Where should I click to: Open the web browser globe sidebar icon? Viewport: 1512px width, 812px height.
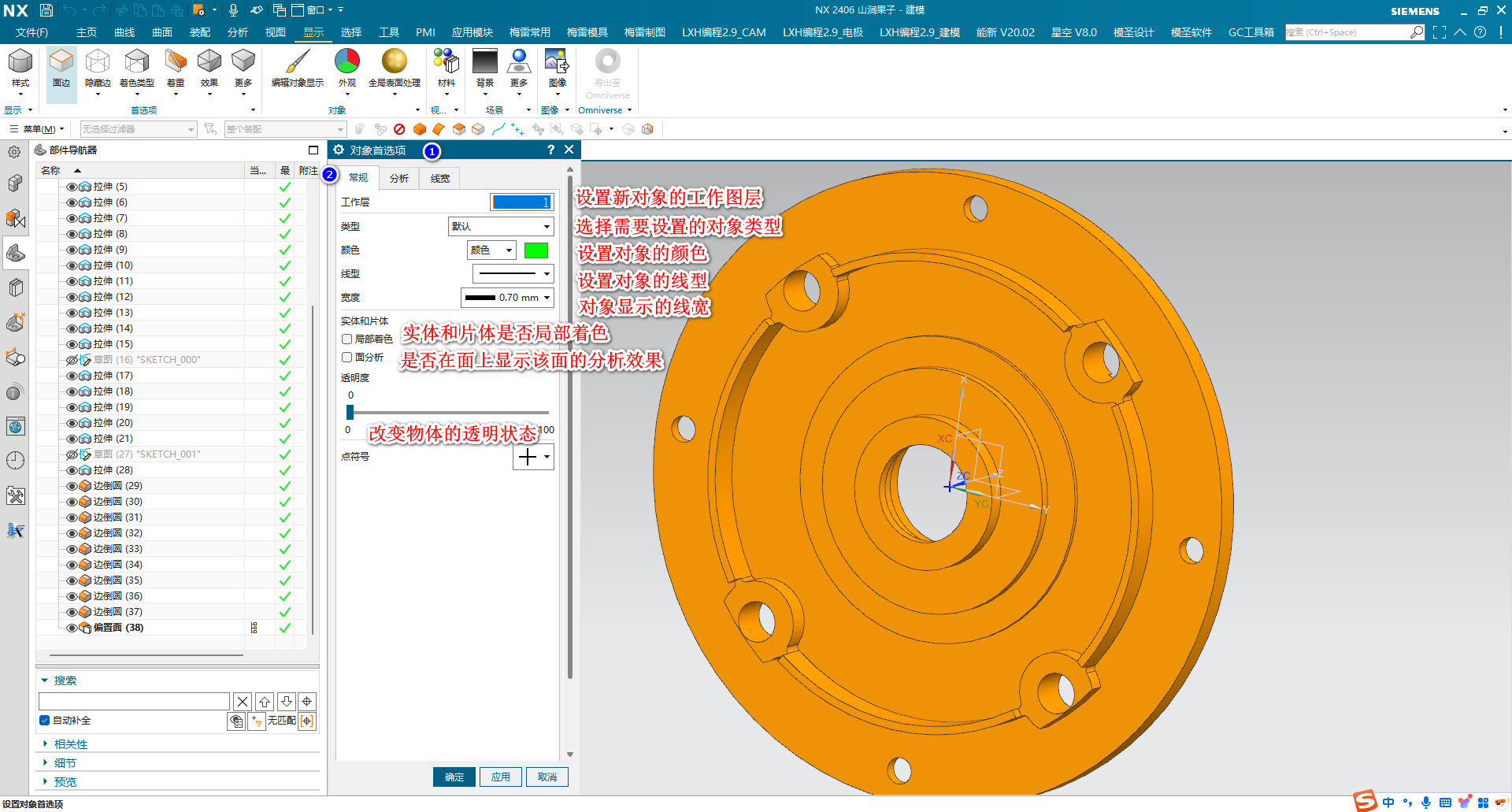[x=15, y=426]
